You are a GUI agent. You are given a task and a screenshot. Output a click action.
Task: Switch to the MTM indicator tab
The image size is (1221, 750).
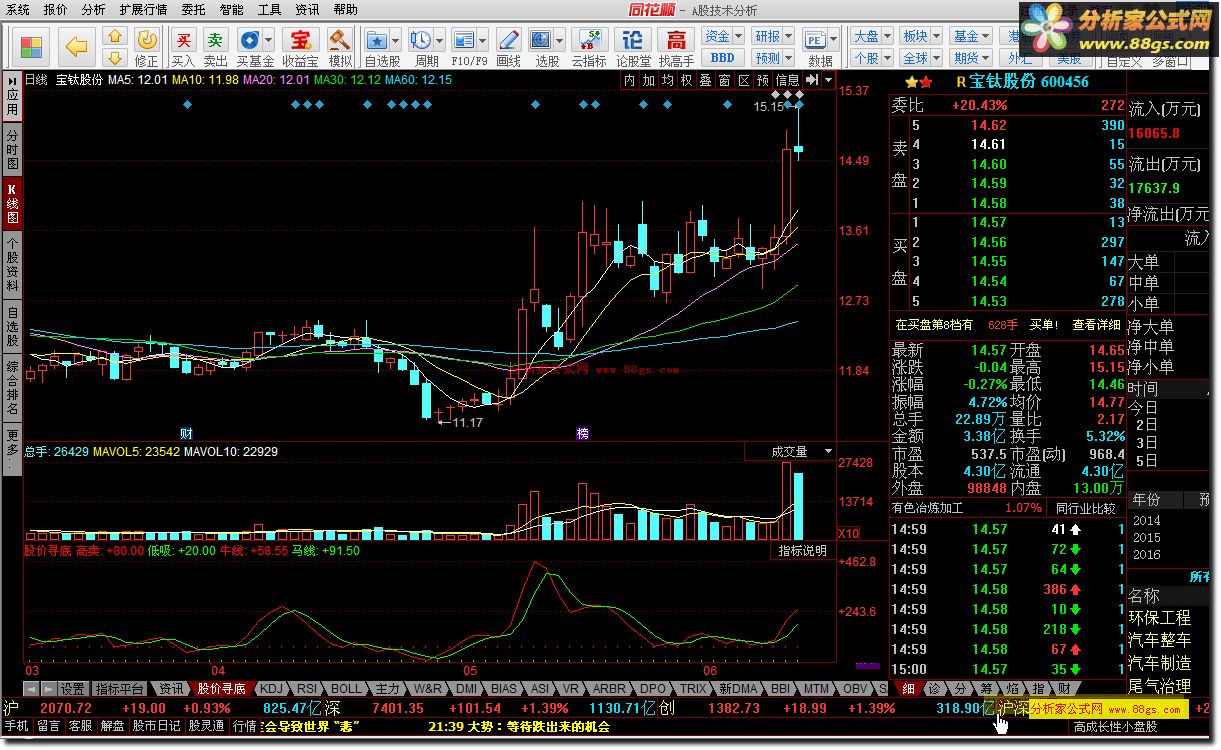817,689
